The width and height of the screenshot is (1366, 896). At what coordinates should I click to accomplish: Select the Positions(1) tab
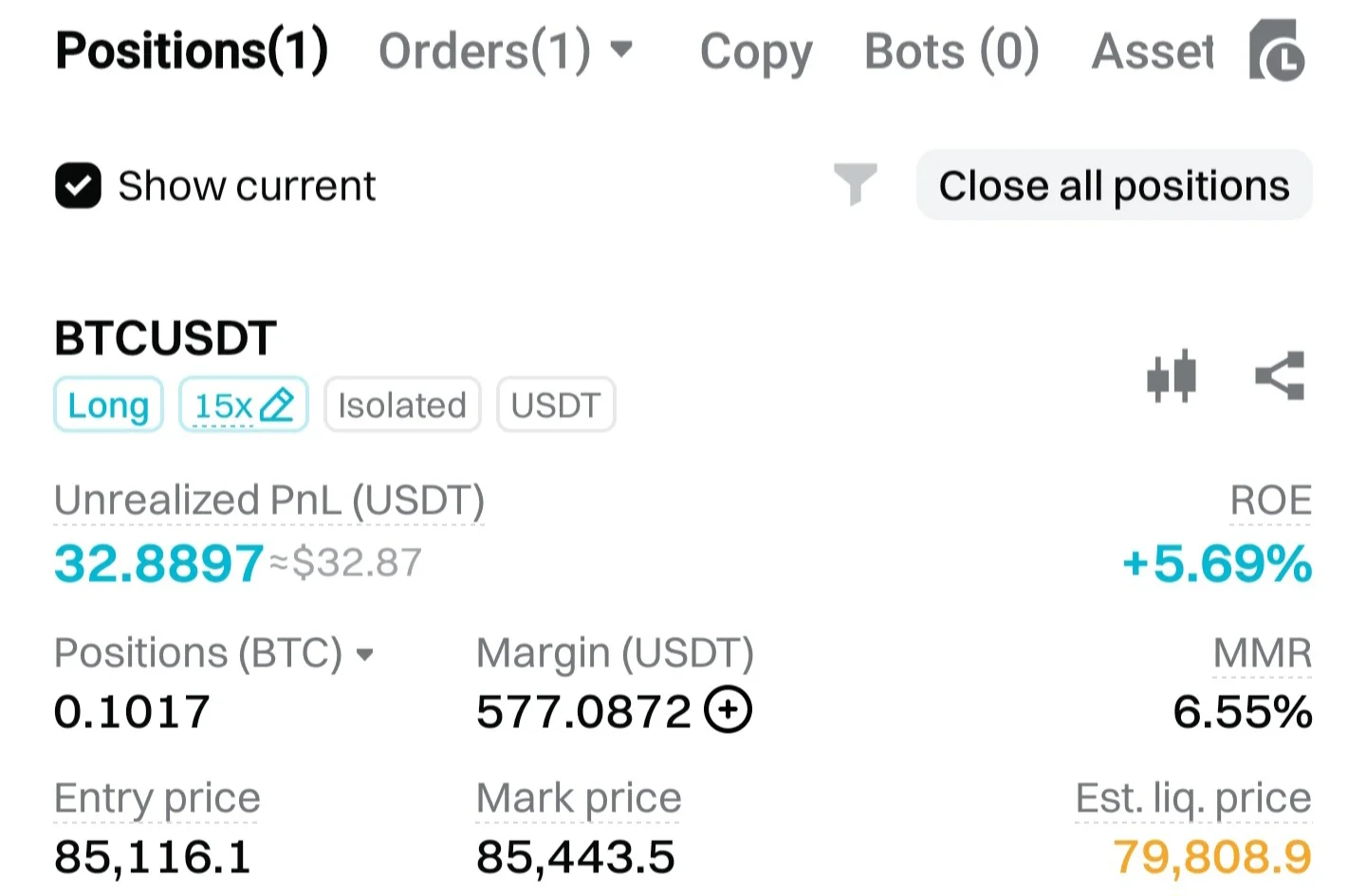click(x=192, y=50)
